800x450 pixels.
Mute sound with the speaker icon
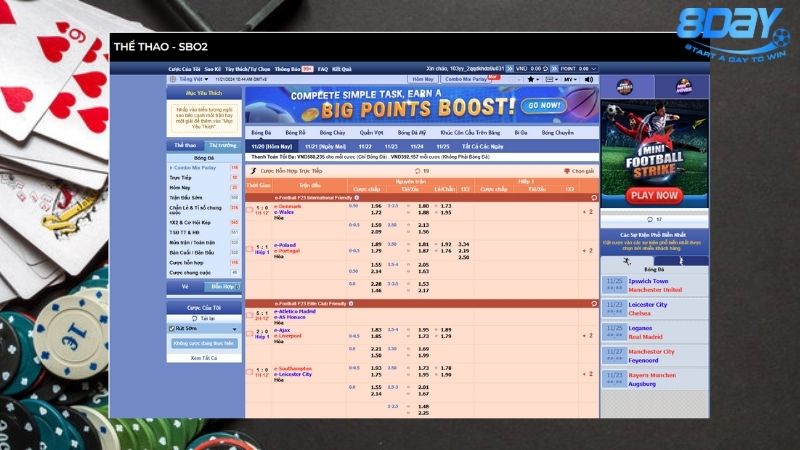[589, 80]
